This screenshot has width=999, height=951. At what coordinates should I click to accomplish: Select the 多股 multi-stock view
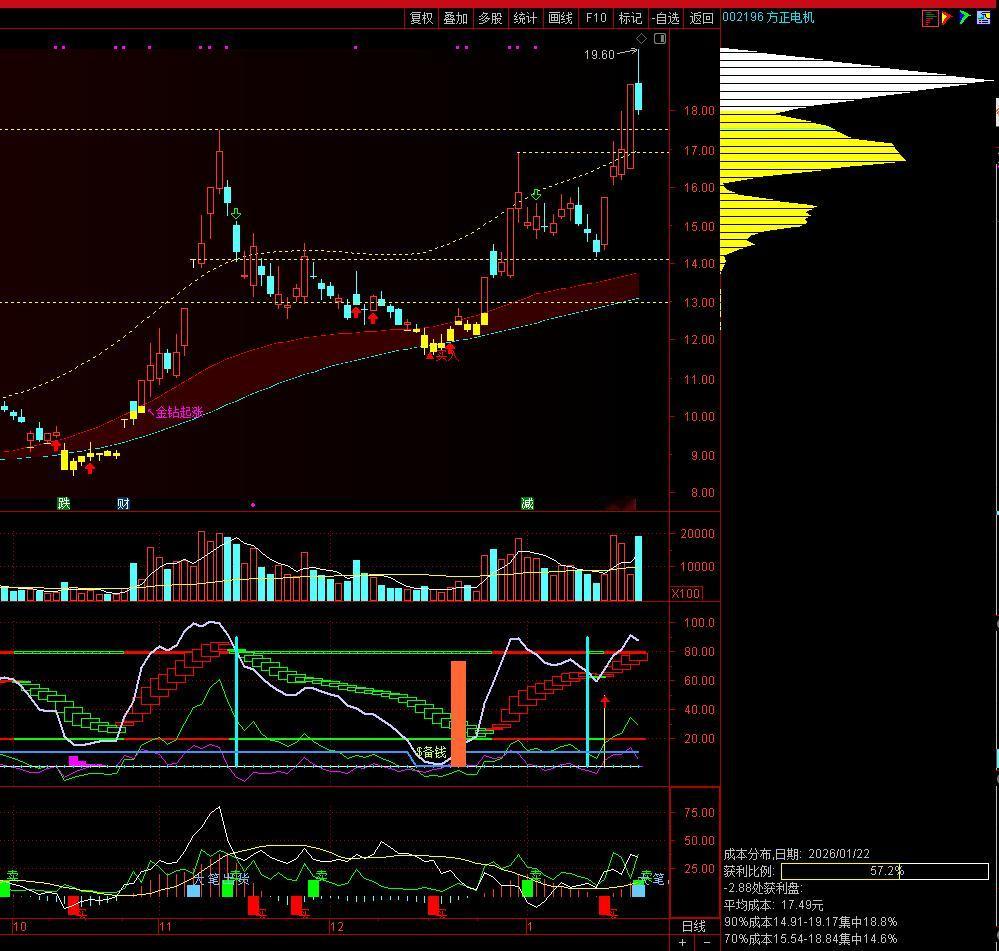(491, 18)
